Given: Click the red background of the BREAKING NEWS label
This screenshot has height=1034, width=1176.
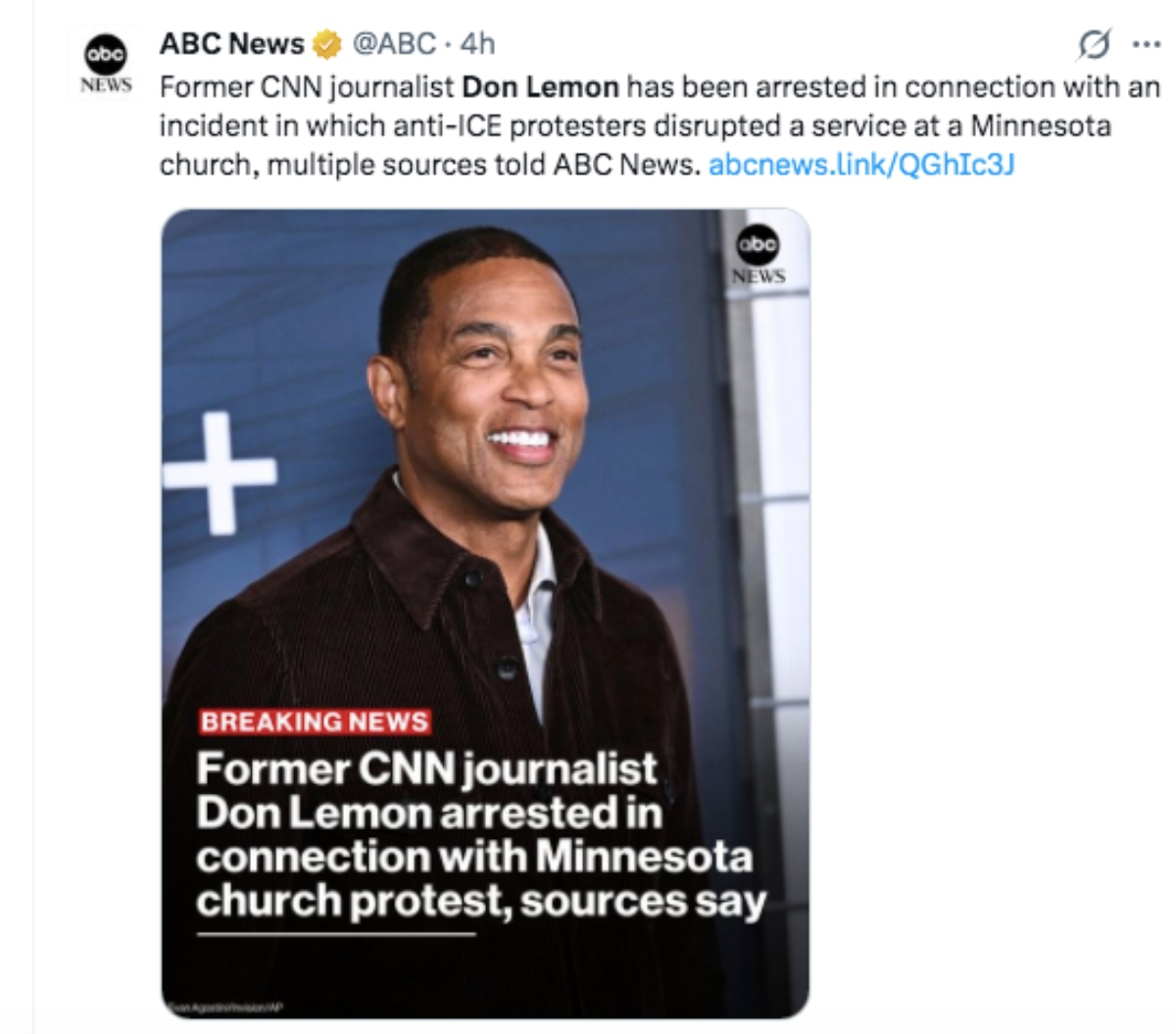Looking at the screenshot, I should pyautogui.click(x=316, y=721).
